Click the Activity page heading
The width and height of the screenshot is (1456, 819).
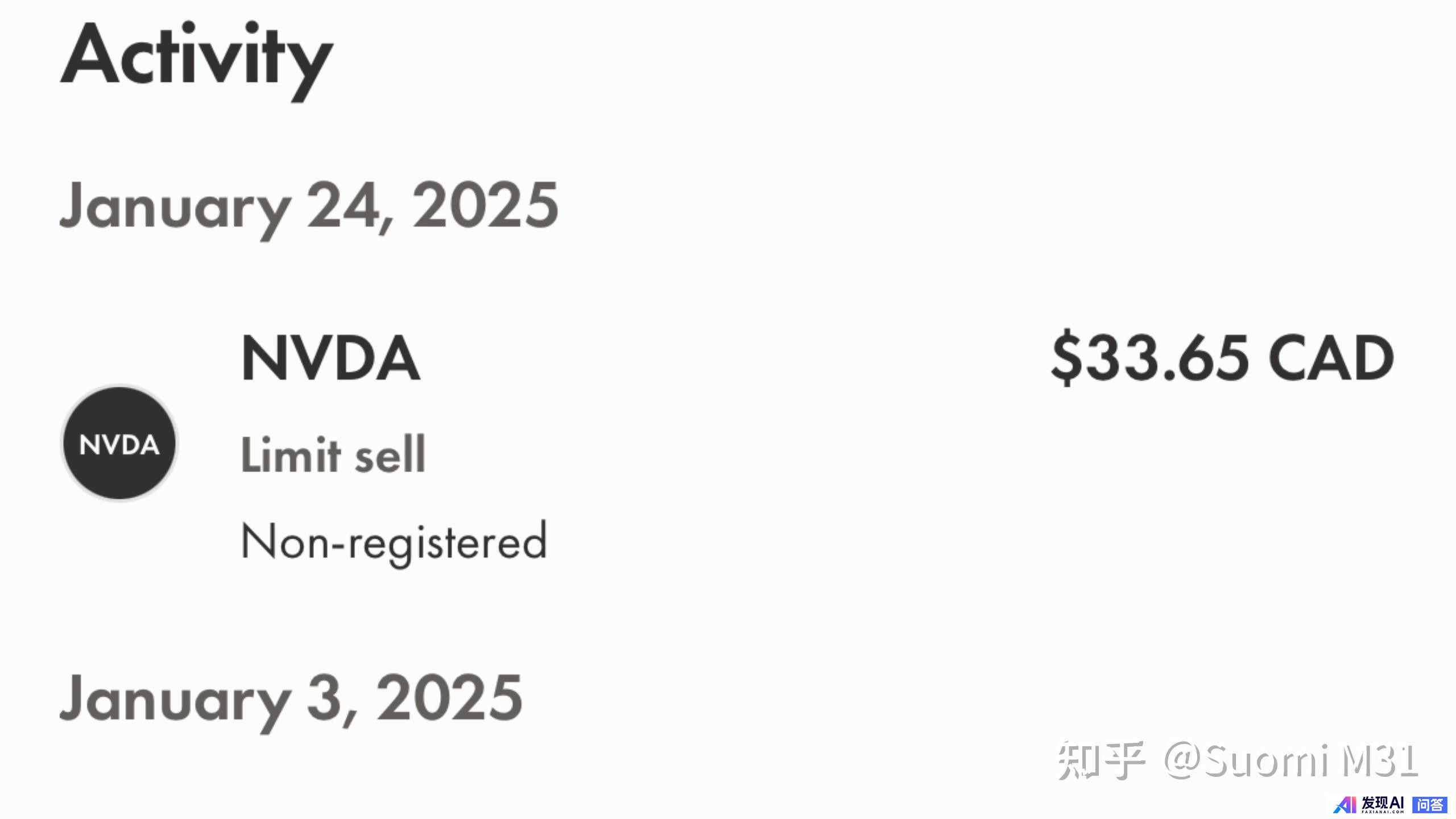click(196, 57)
